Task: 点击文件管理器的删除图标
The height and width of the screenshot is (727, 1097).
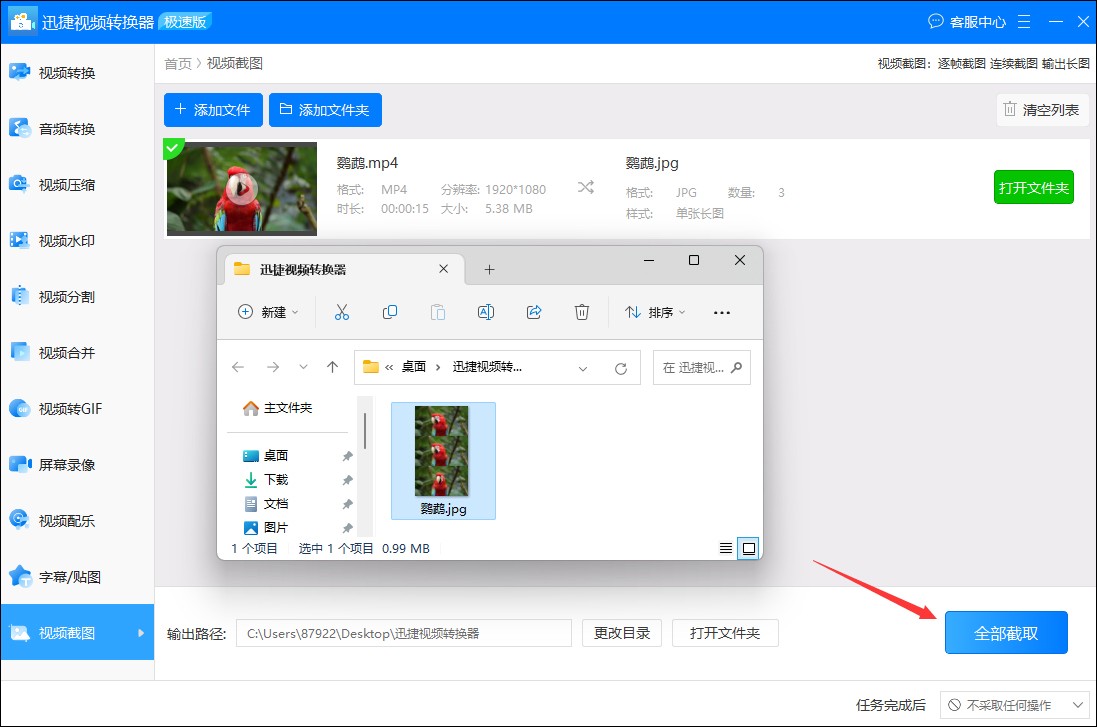Action: tap(582, 312)
